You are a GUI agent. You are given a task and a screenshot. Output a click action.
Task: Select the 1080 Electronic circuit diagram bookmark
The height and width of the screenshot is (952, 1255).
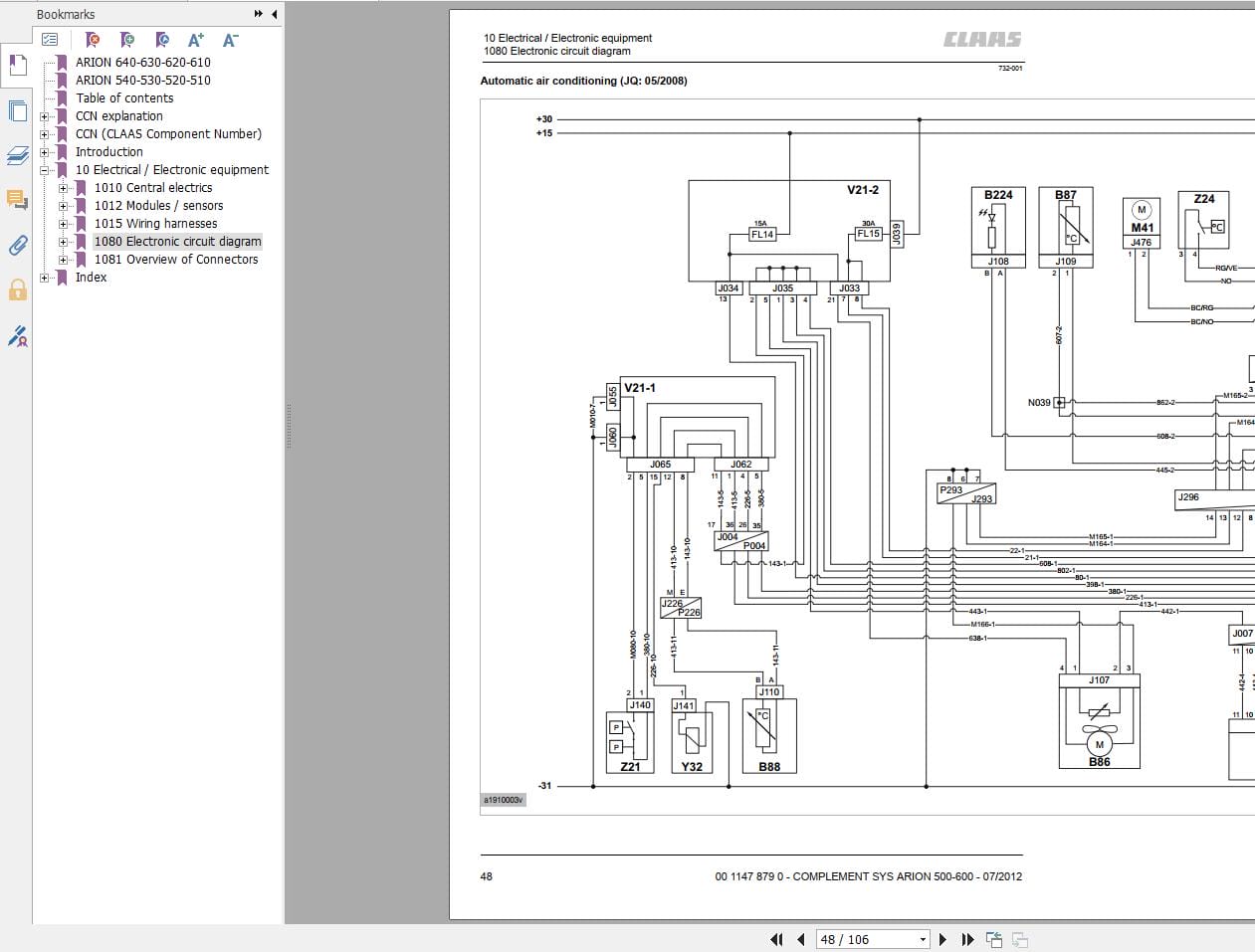pos(178,241)
